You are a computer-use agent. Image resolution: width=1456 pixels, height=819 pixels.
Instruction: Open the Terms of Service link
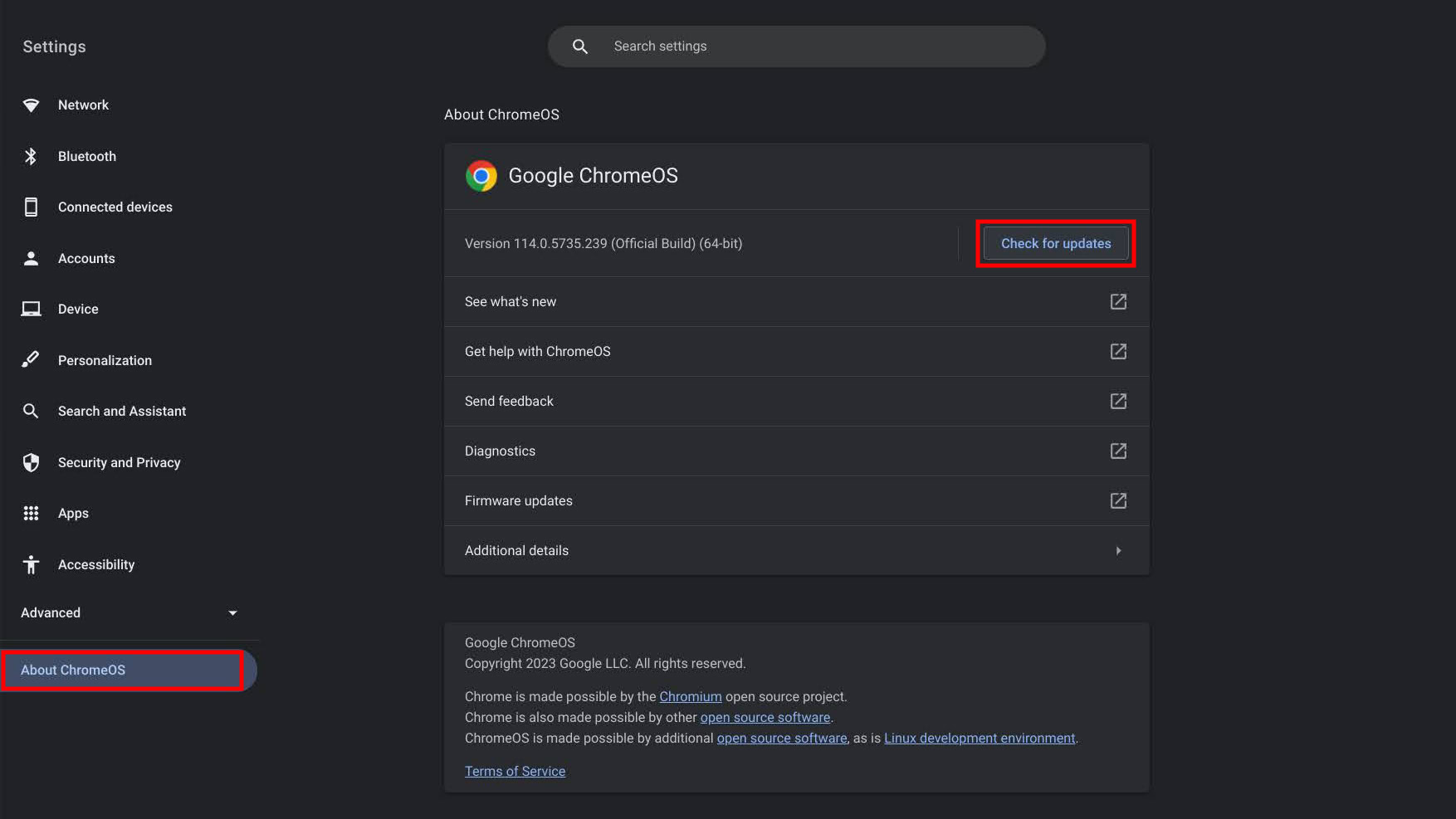[515, 772]
